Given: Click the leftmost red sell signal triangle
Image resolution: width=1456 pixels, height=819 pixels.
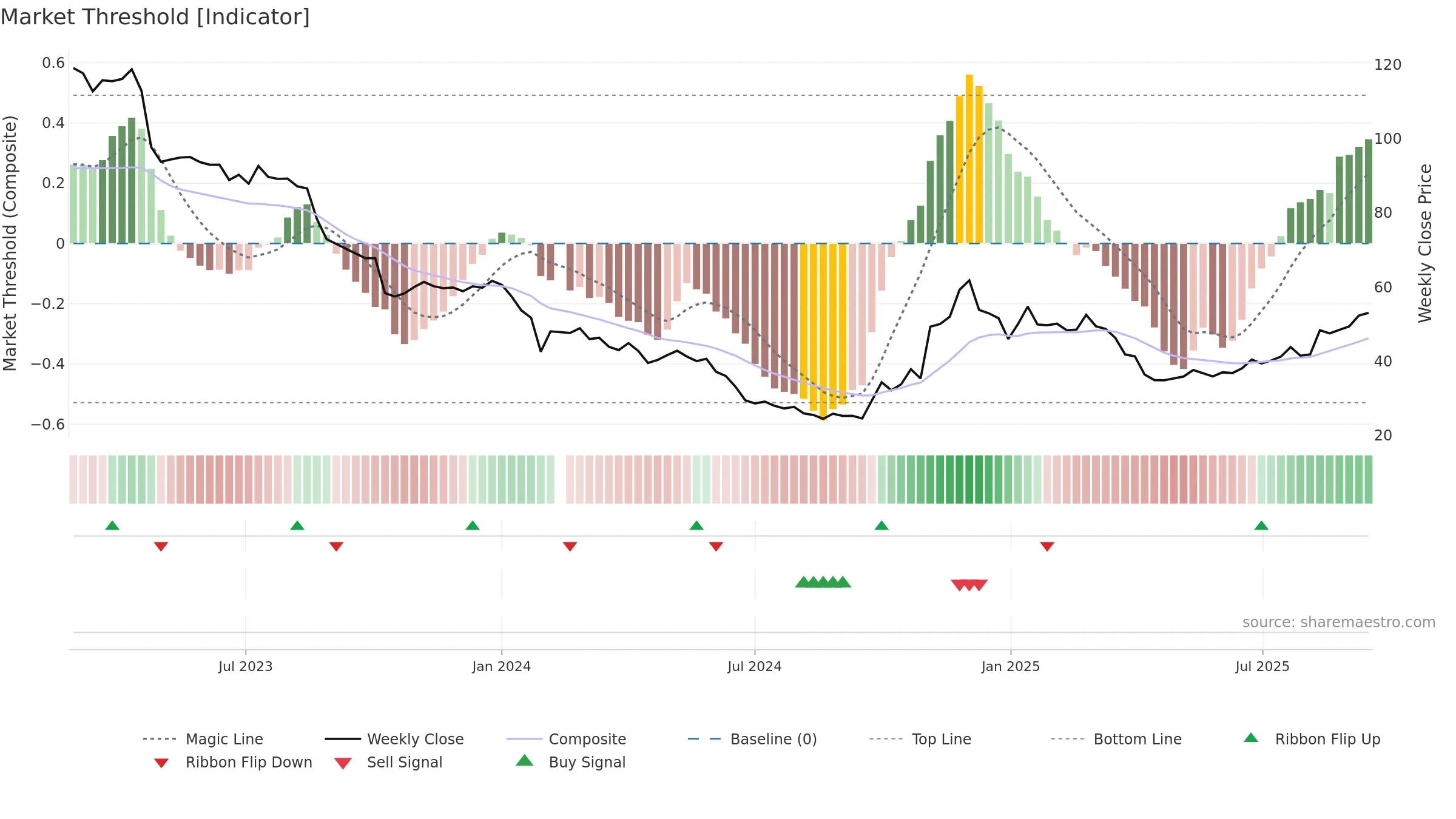Looking at the screenshot, I should [x=959, y=585].
